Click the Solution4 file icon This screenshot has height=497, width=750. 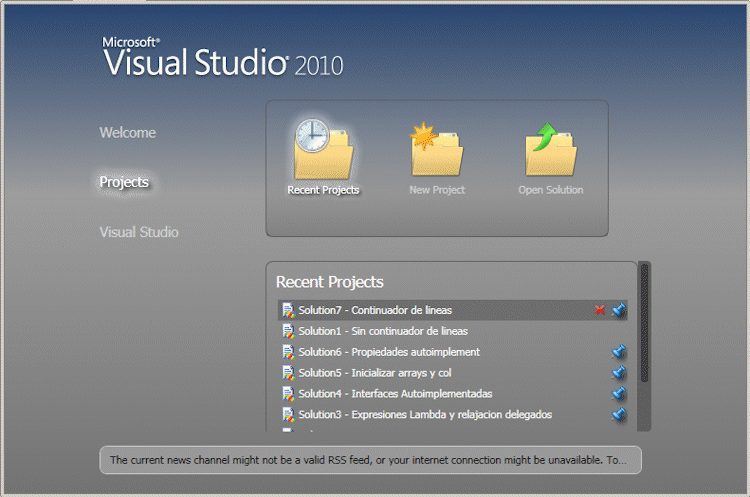click(288, 394)
